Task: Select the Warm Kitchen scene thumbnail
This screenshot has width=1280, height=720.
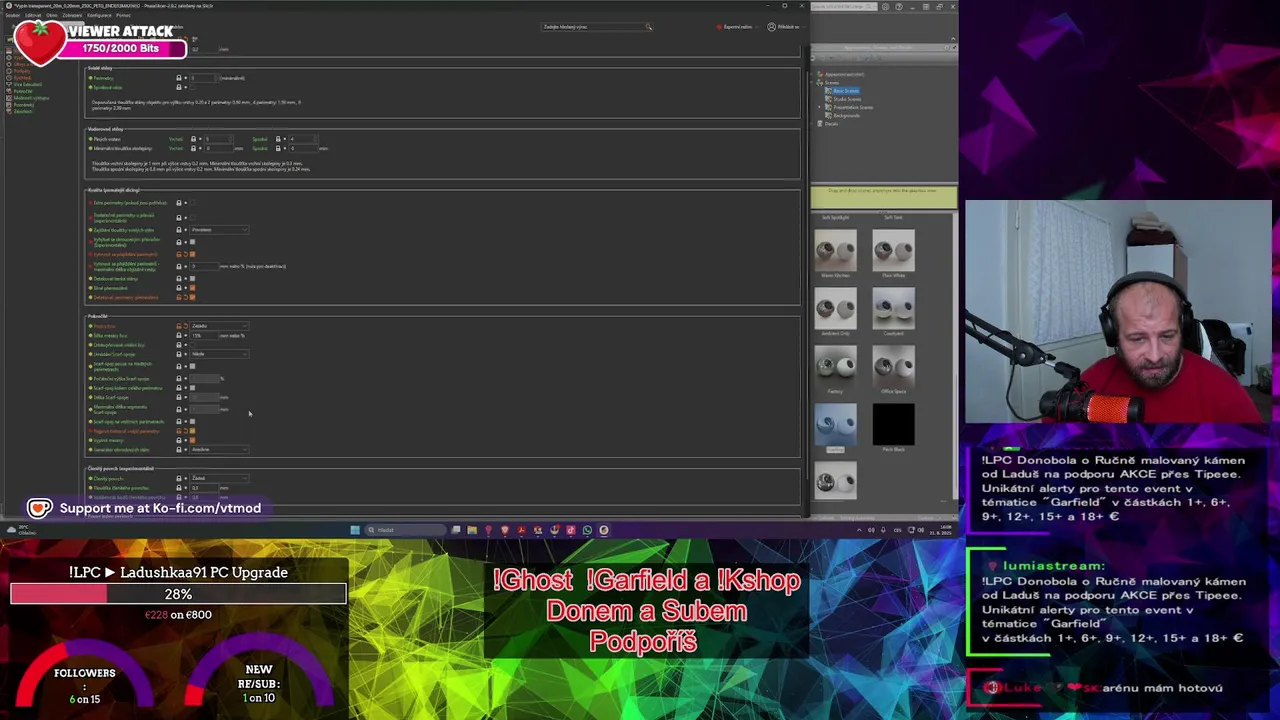Action: (835, 250)
